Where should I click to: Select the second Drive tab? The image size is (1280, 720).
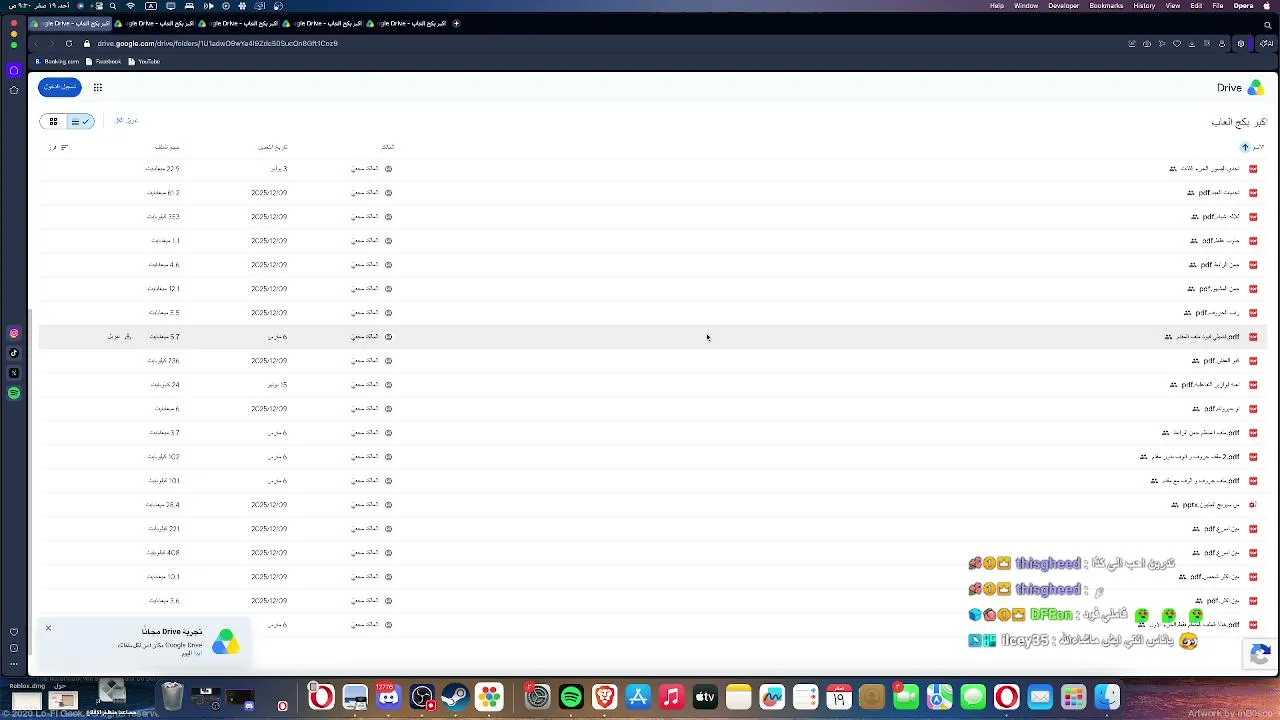[x=154, y=23]
